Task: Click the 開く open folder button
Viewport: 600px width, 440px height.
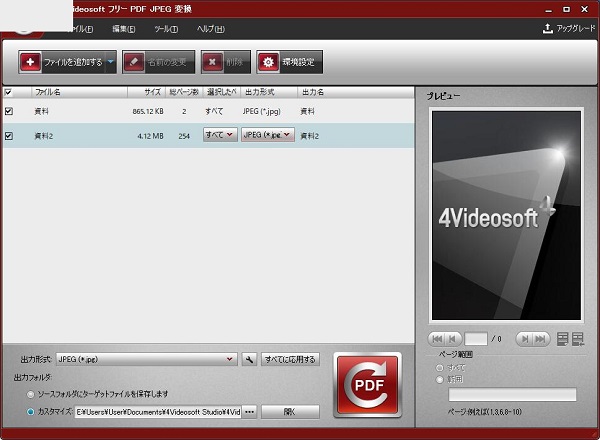Action: [x=290, y=411]
